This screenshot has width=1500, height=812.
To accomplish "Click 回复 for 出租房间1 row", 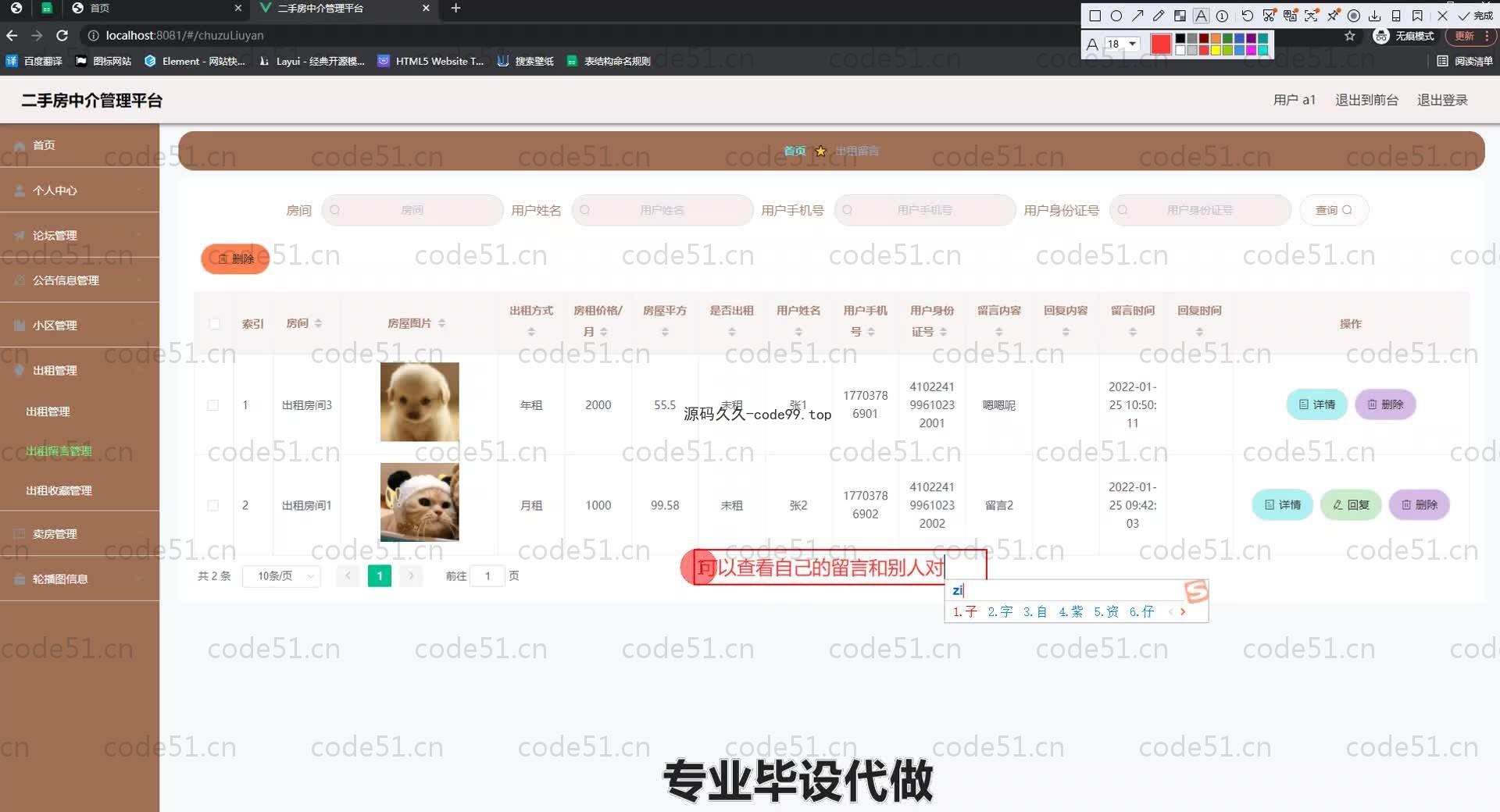I will (x=1351, y=504).
